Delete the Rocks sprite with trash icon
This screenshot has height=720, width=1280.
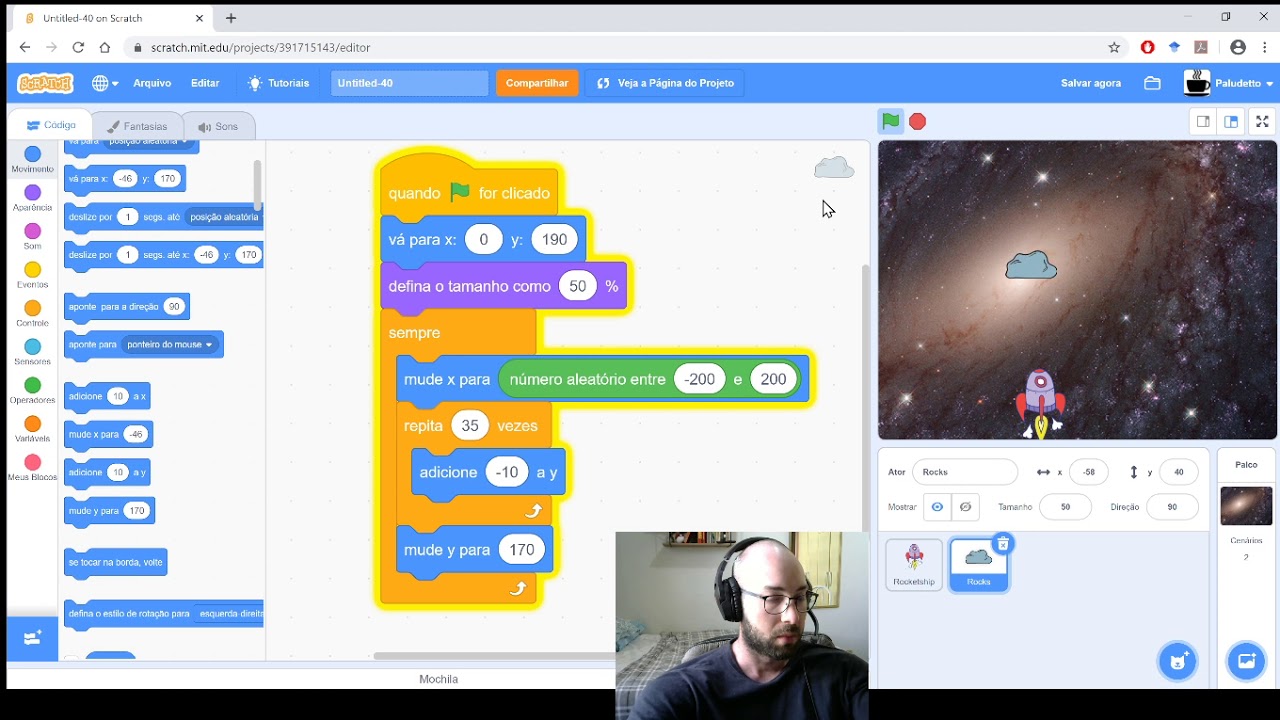tap(1003, 543)
